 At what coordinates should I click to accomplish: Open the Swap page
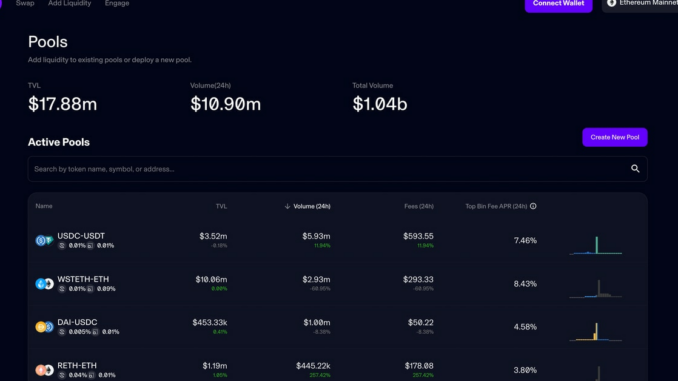click(25, 3)
